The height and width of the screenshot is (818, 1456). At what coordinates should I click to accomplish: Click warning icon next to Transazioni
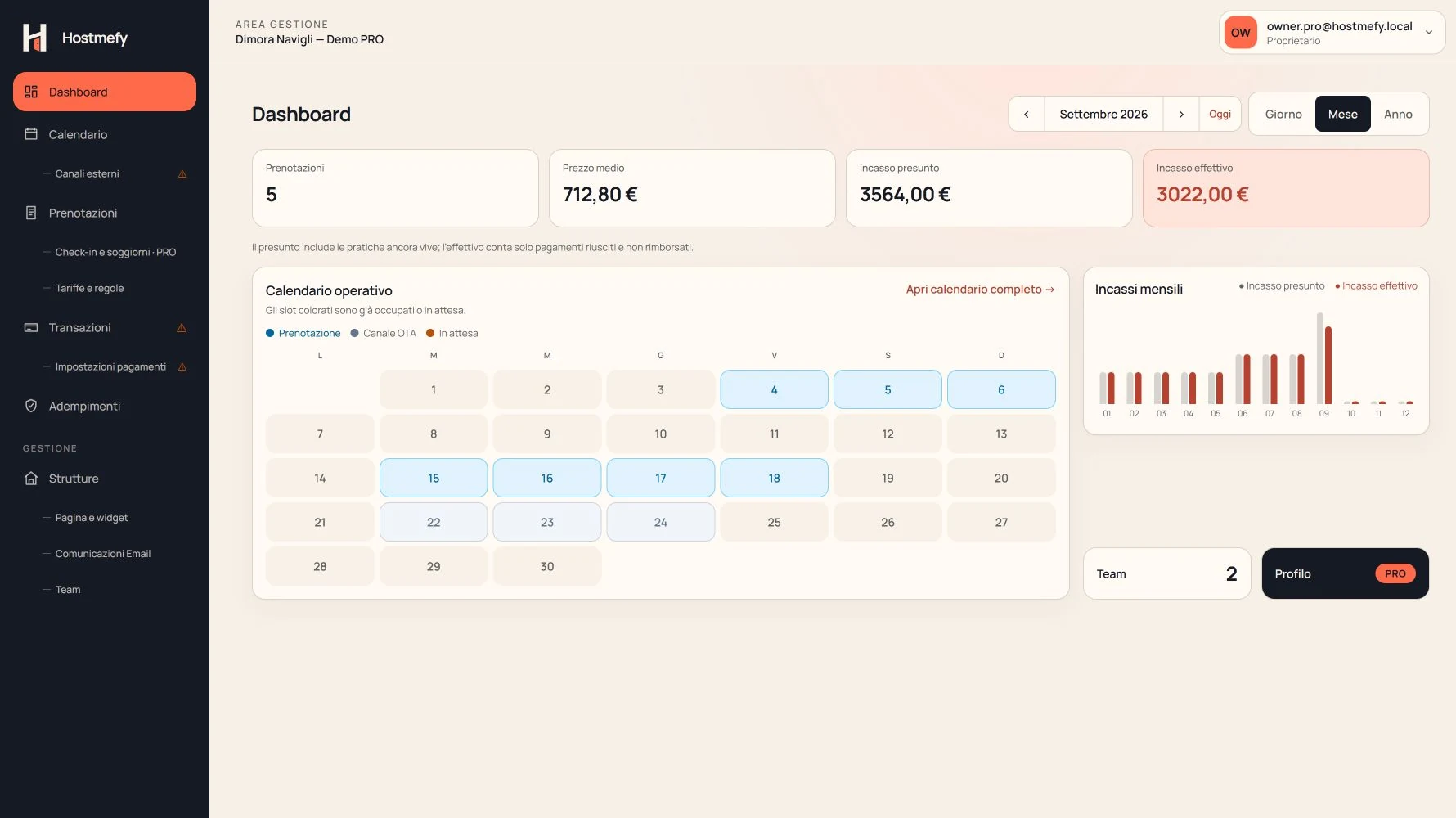click(182, 328)
